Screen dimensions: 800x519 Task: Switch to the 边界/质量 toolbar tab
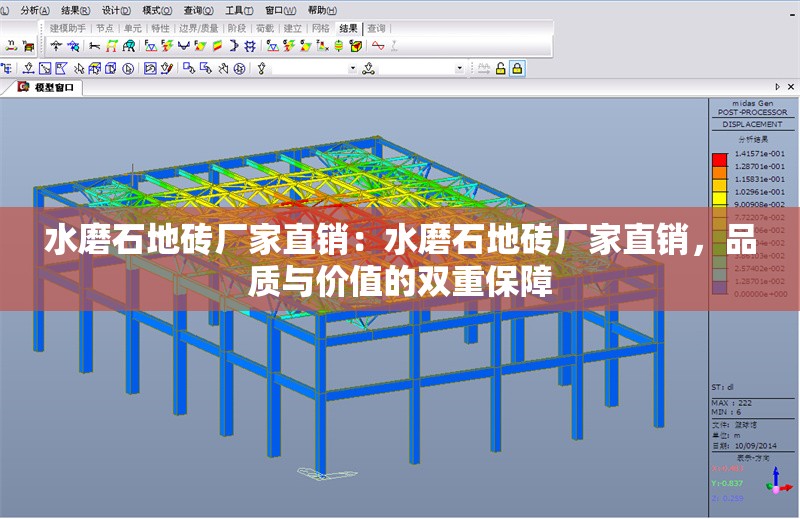click(198, 29)
